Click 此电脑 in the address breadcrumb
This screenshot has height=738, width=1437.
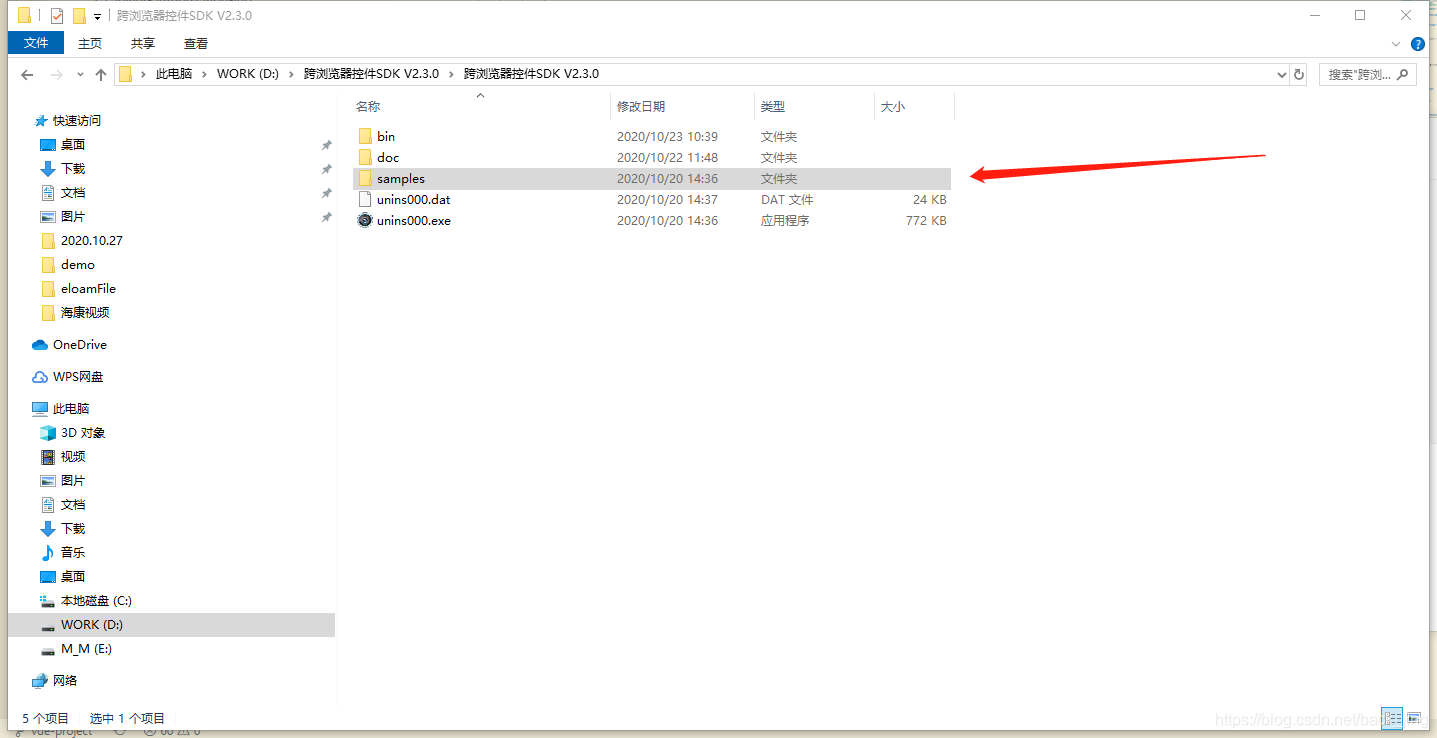(174, 74)
